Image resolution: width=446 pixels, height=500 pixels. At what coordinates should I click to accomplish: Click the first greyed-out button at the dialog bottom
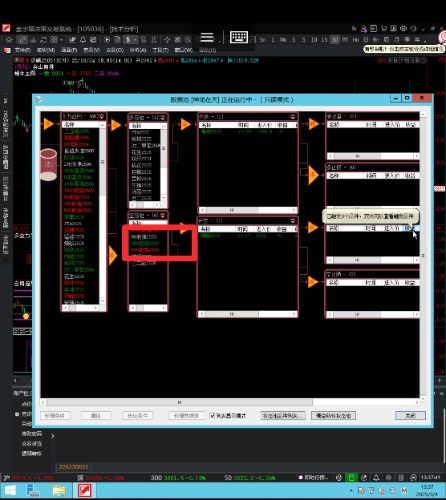click(x=55, y=415)
